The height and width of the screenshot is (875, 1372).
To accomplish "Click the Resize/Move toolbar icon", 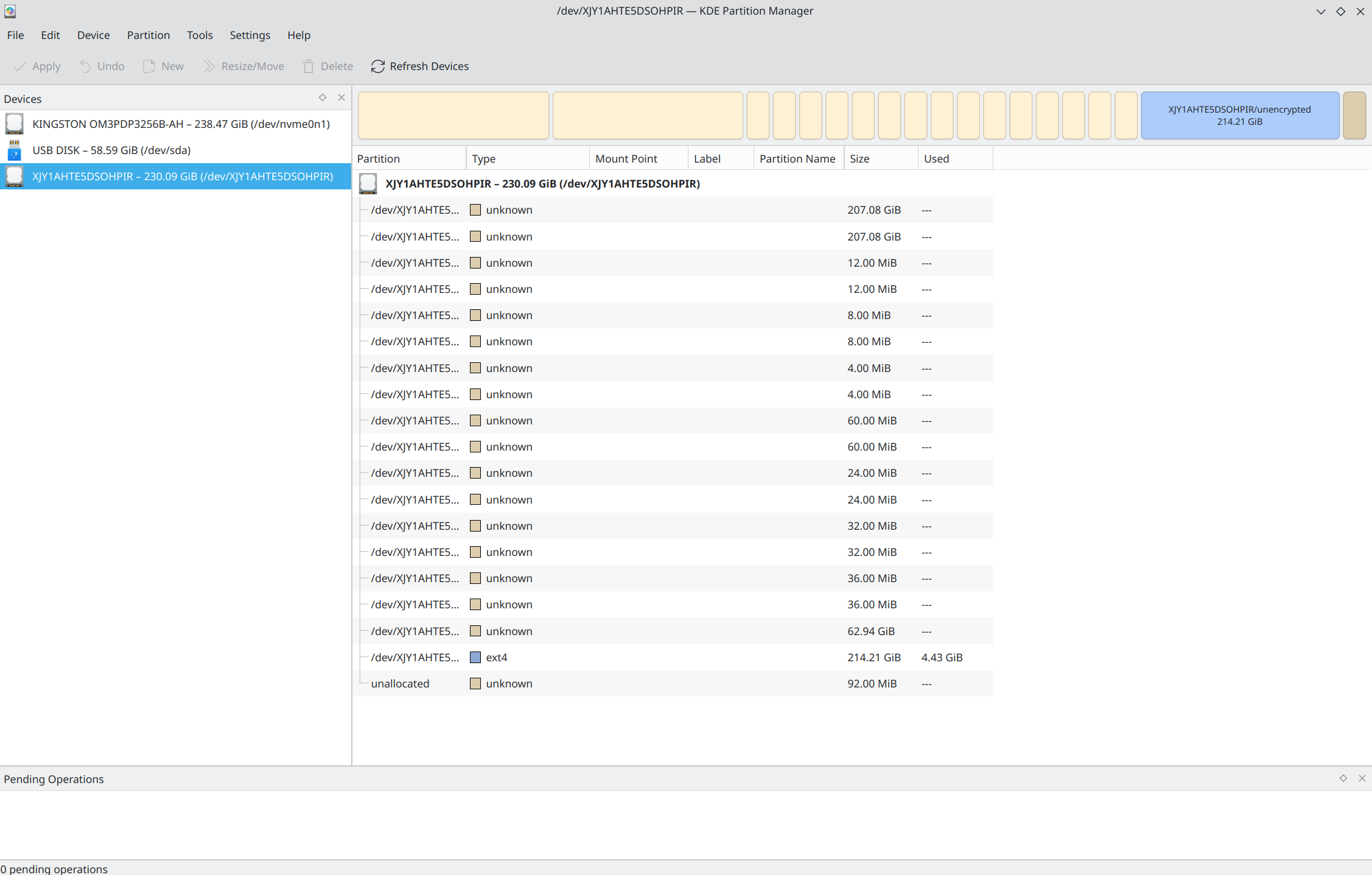I will pos(209,66).
